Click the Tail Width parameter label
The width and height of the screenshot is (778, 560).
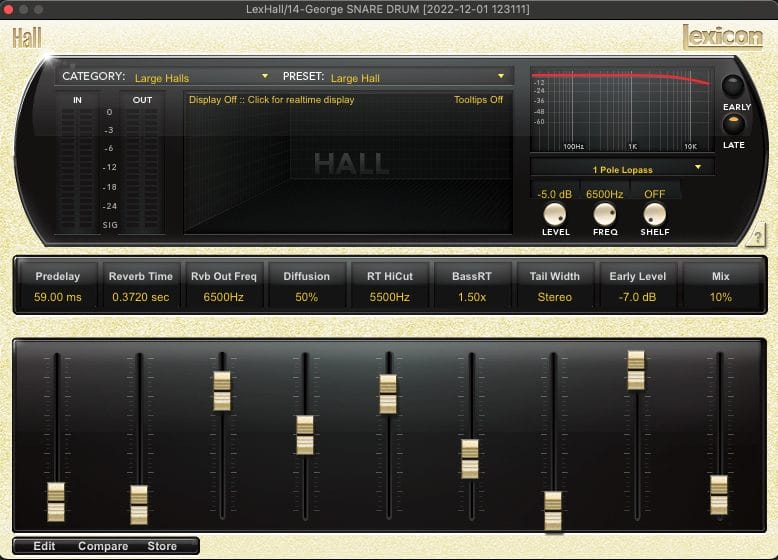555,276
